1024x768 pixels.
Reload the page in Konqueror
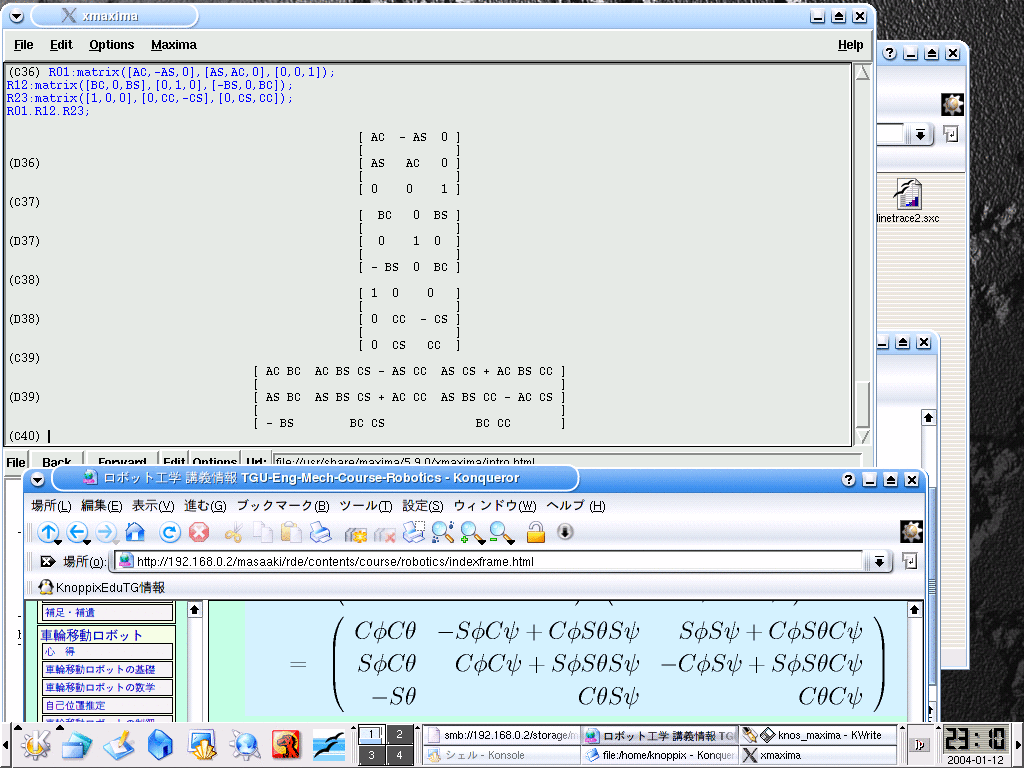click(x=170, y=533)
